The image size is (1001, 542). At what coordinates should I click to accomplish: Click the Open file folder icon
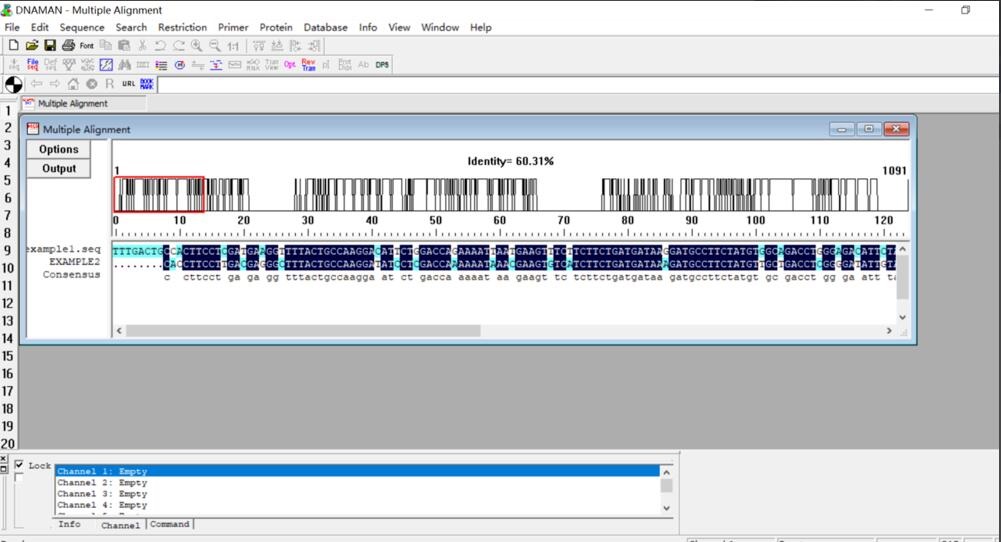coord(32,46)
